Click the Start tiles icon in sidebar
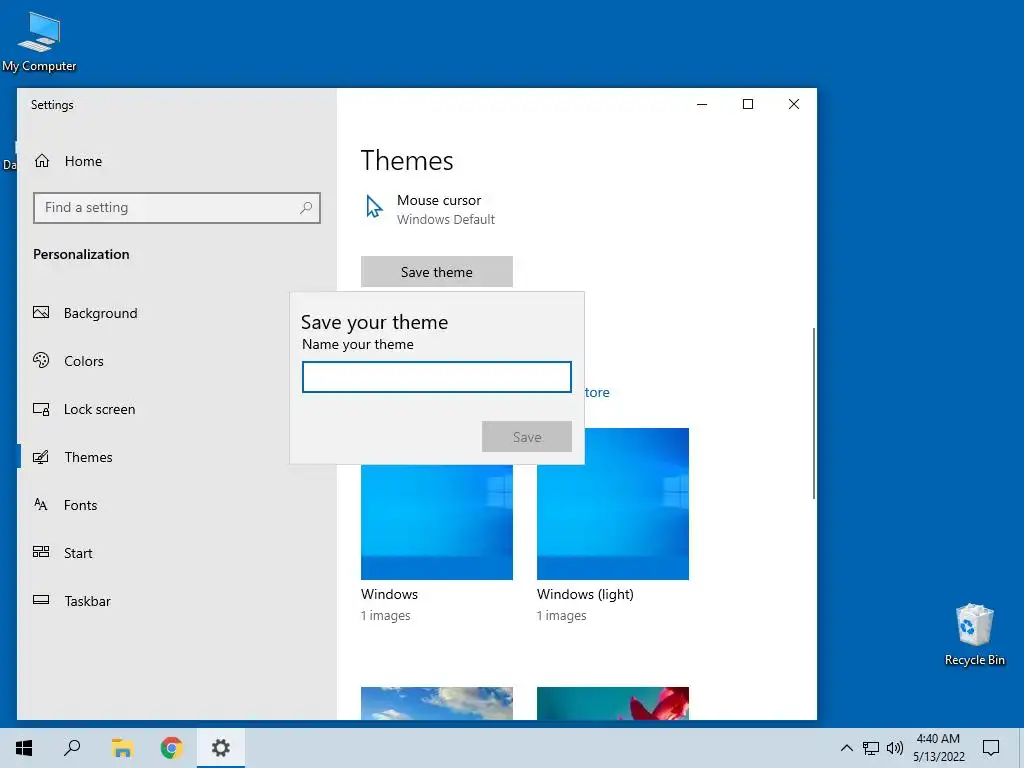1024x768 pixels. [x=41, y=552]
